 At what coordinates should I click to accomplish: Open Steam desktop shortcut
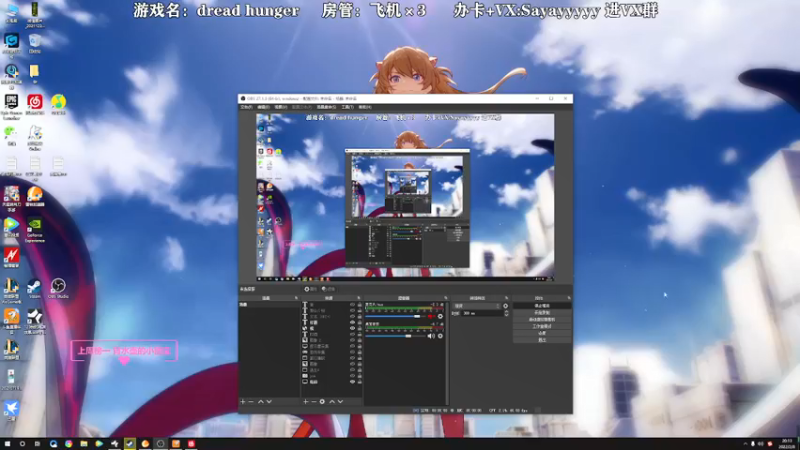tap(34, 289)
